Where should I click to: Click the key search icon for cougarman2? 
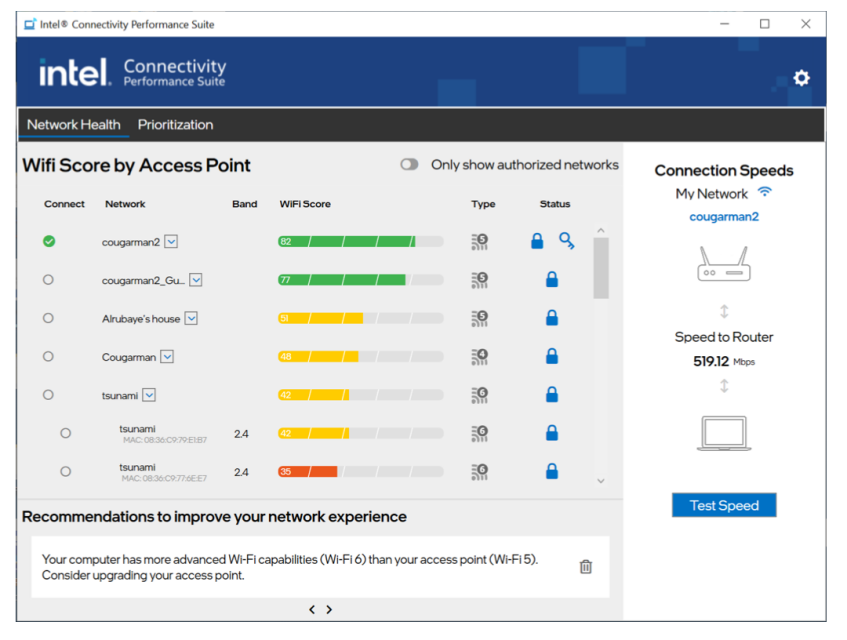(x=566, y=241)
